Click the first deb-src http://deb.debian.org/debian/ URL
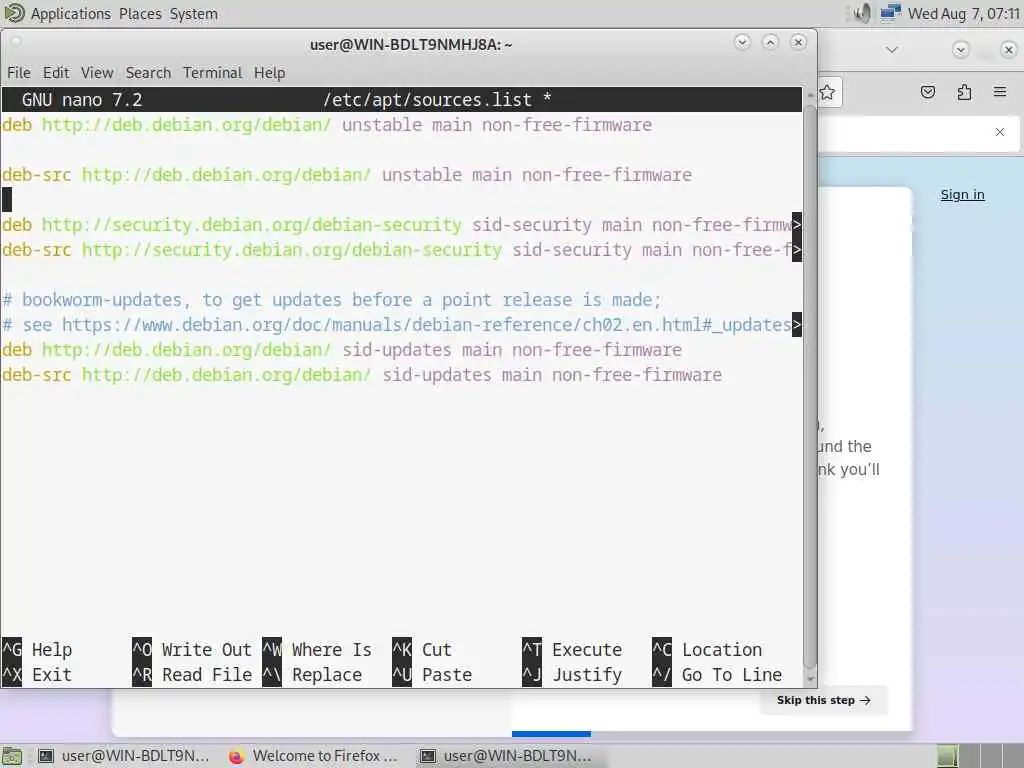This screenshot has width=1024, height=768. [226, 175]
